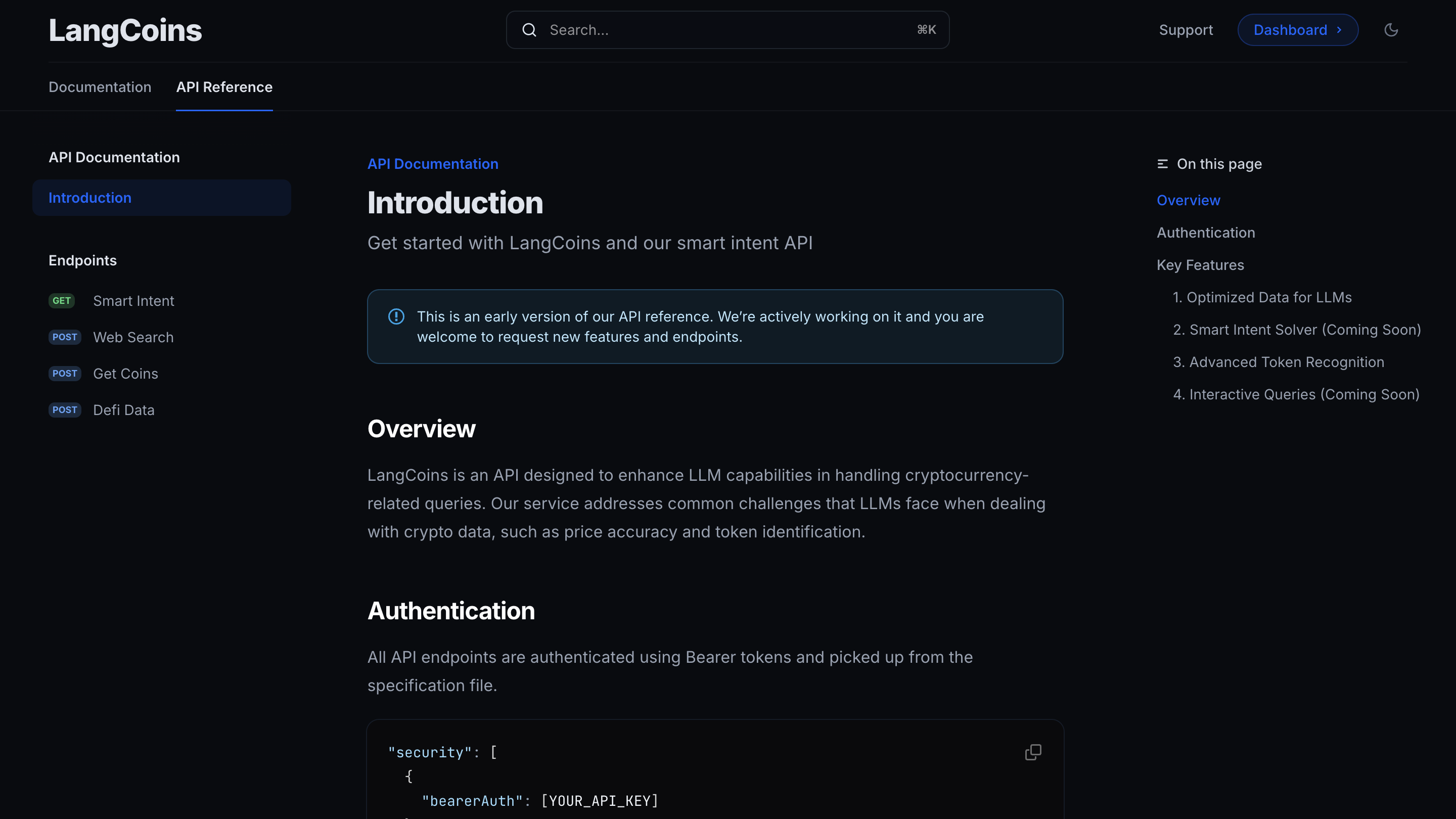Select the API Reference tab
Screen dimensions: 1456x819
[224, 87]
